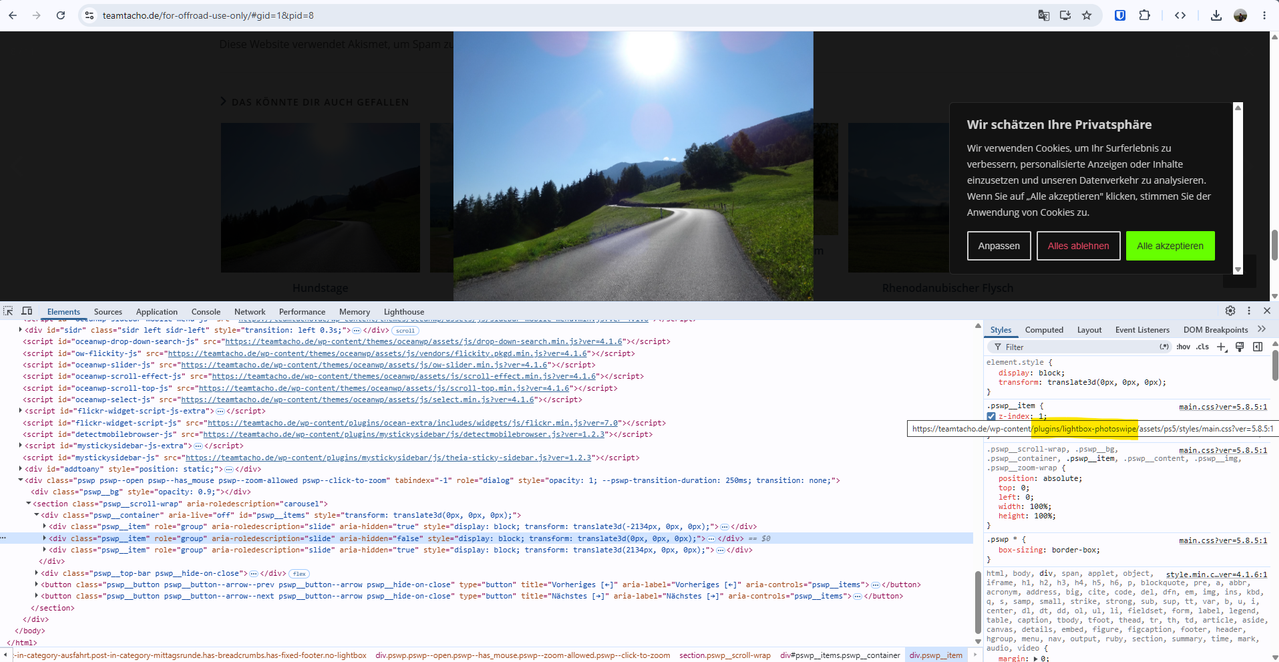Go back in browser history
This screenshot has width=1279, height=662.
pyautogui.click(x=11, y=16)
